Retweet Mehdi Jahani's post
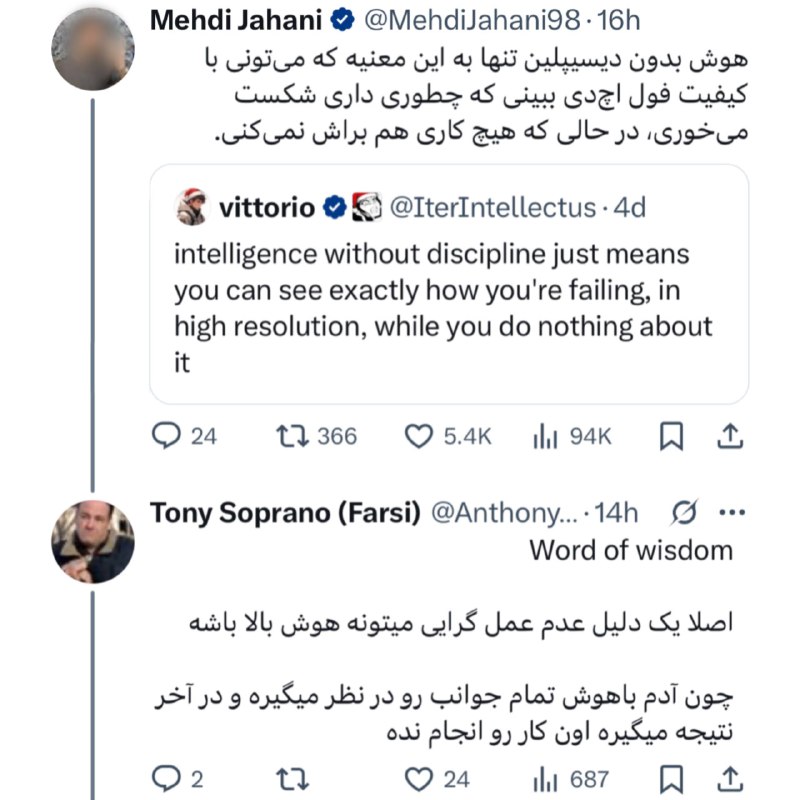Image resolution: width=800 pixels, height=800 pixels. point(291,436)
